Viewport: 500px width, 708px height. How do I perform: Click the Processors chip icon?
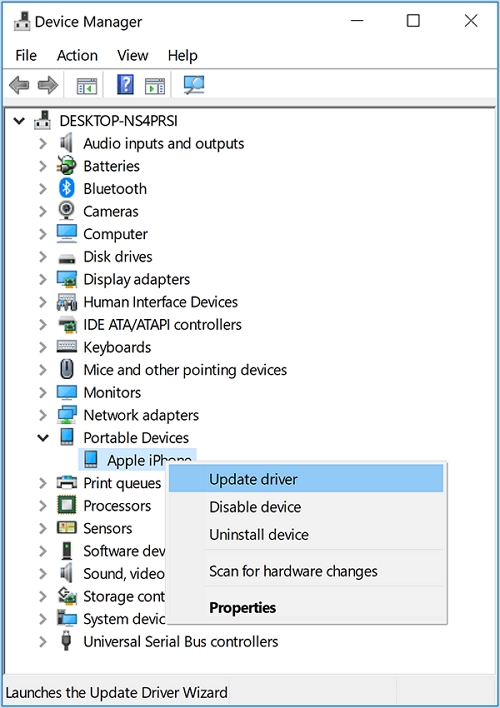(67, 505)
